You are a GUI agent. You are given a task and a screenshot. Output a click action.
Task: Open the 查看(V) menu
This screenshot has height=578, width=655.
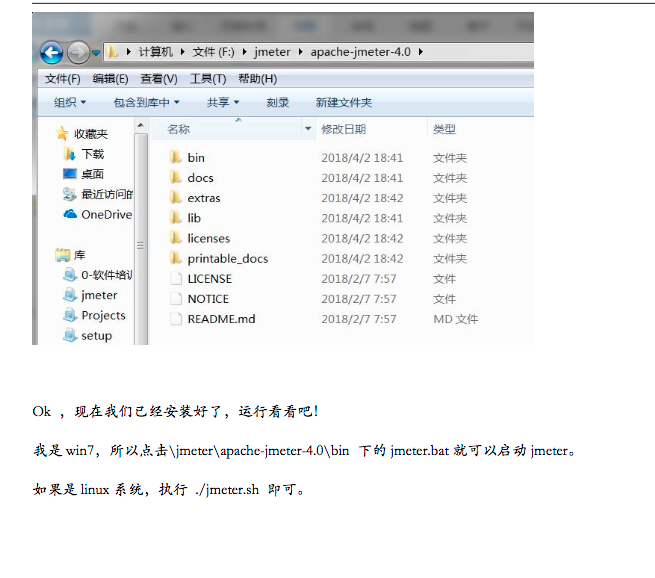click(x=159, y=79)
